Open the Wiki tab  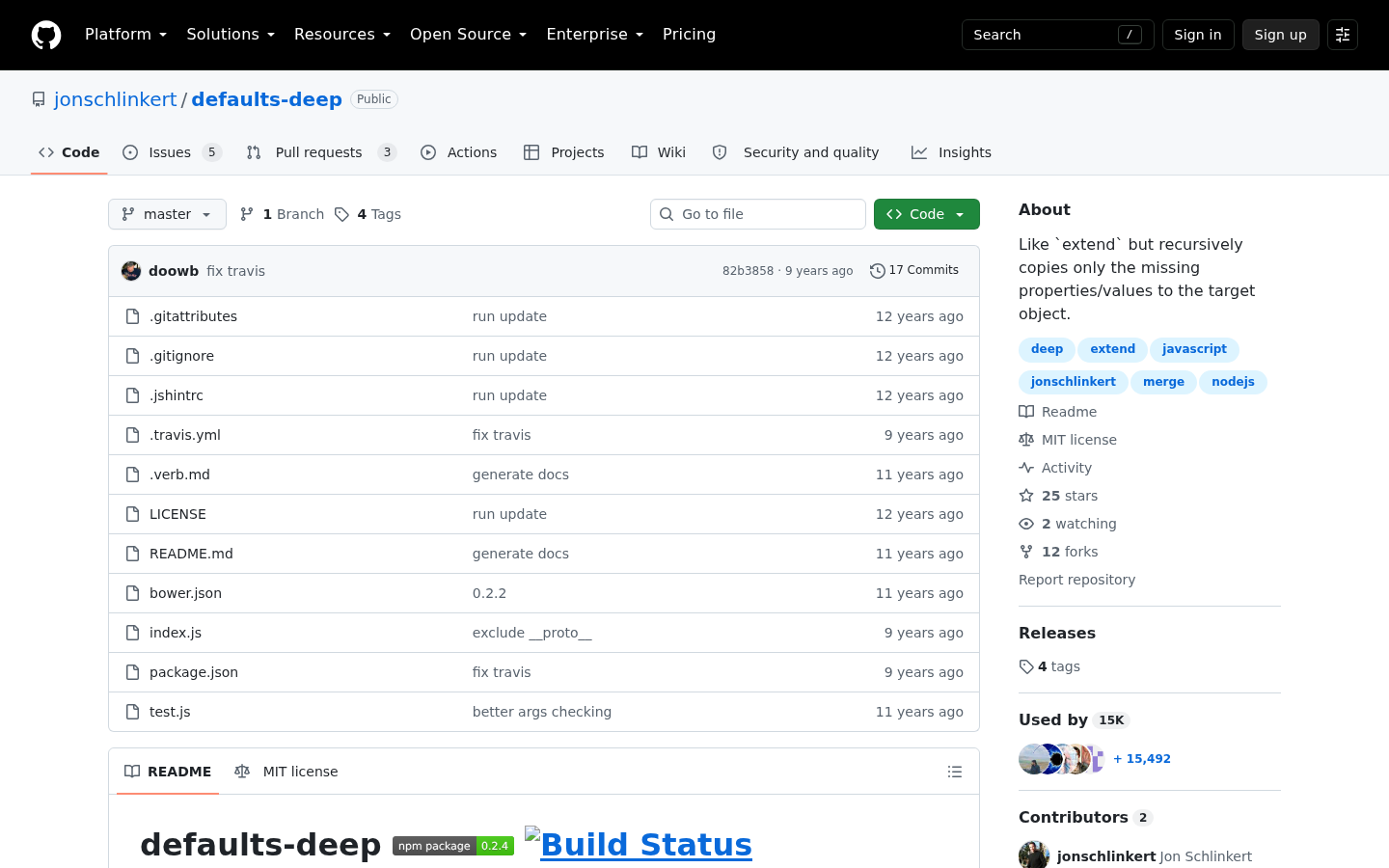pyautogui.click(x=659, y=152)
